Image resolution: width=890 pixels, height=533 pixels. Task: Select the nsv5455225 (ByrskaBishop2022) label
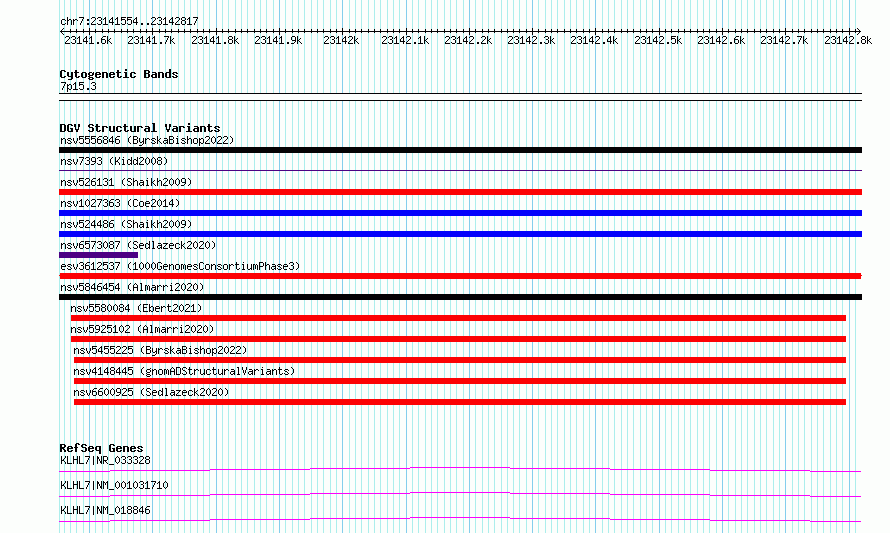point(160,350)
